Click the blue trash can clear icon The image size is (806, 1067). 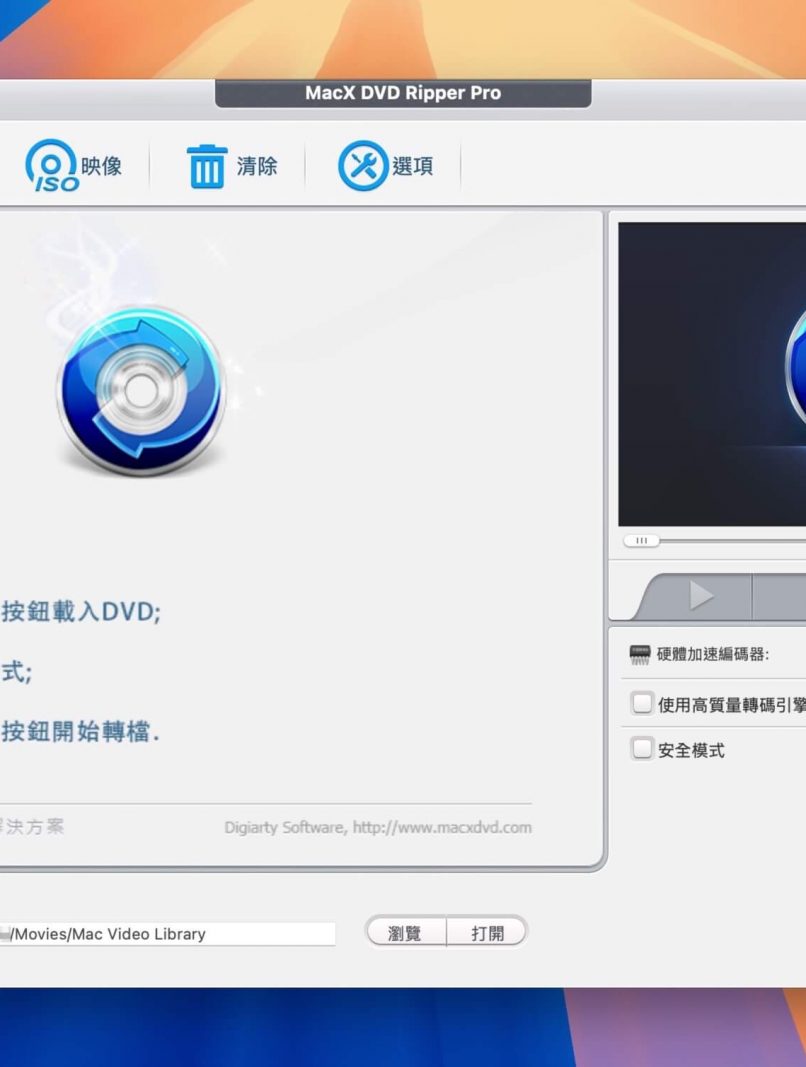[x=207, y=166]
